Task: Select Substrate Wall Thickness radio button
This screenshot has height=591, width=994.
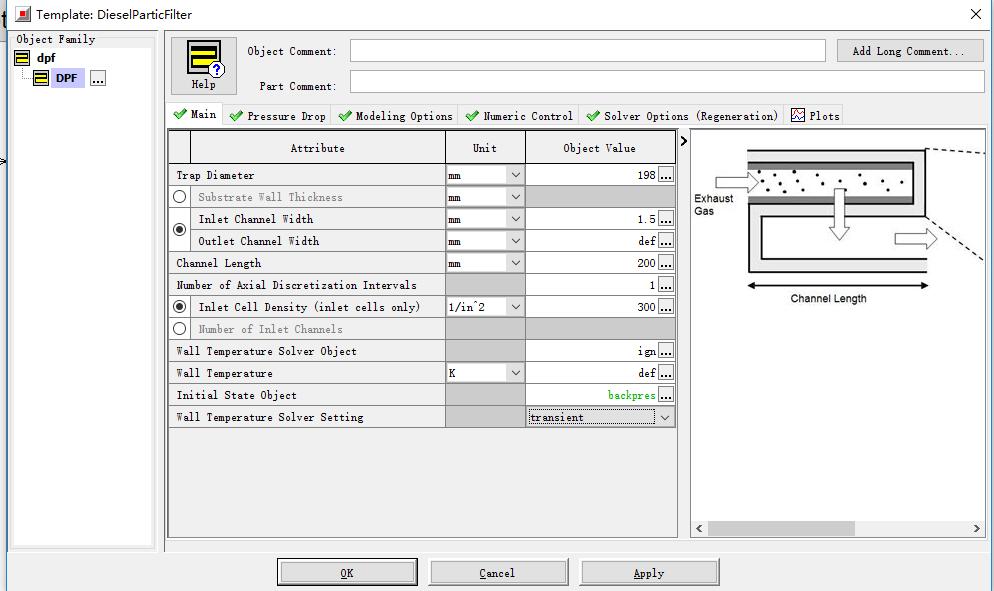Action: (180, 197)
